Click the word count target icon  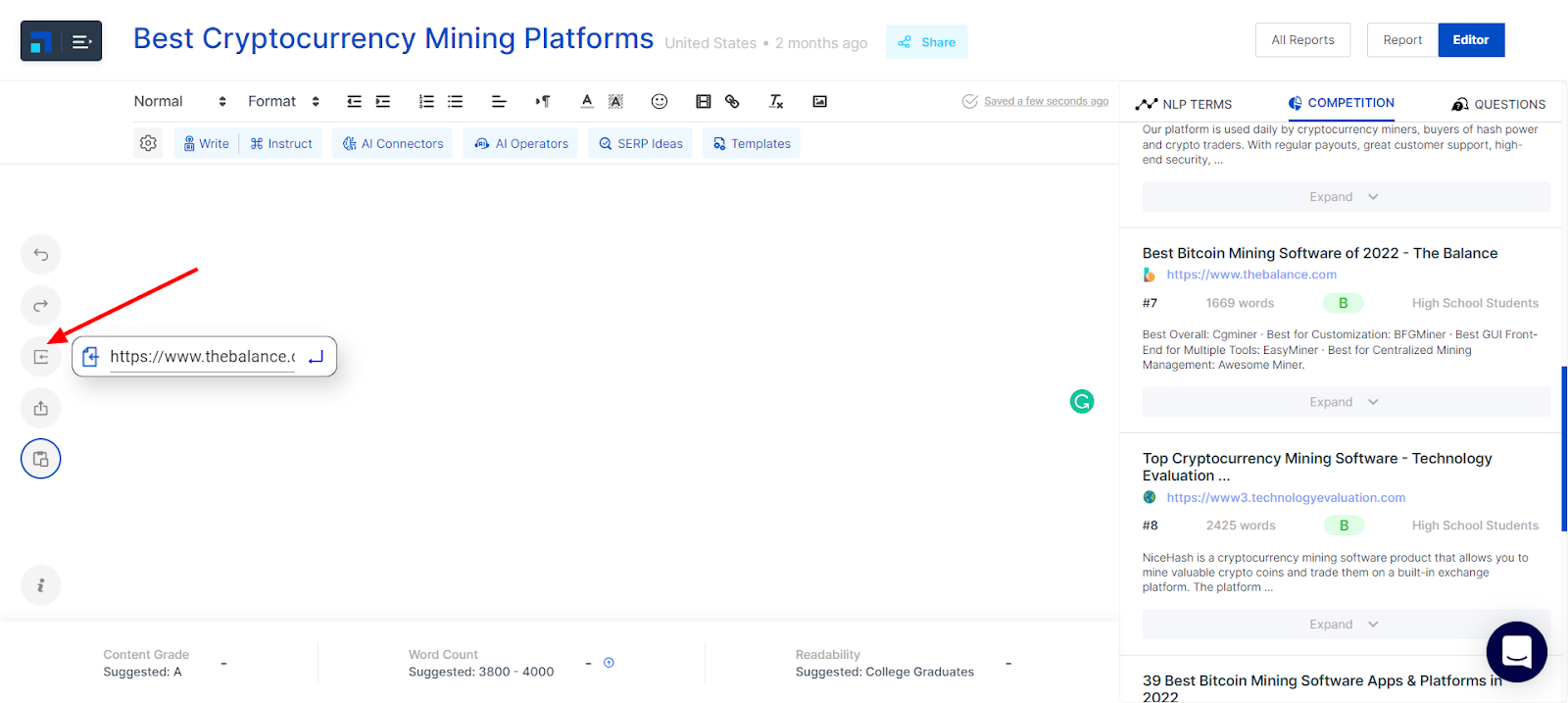pyautogui.click(x=609, y=663)
